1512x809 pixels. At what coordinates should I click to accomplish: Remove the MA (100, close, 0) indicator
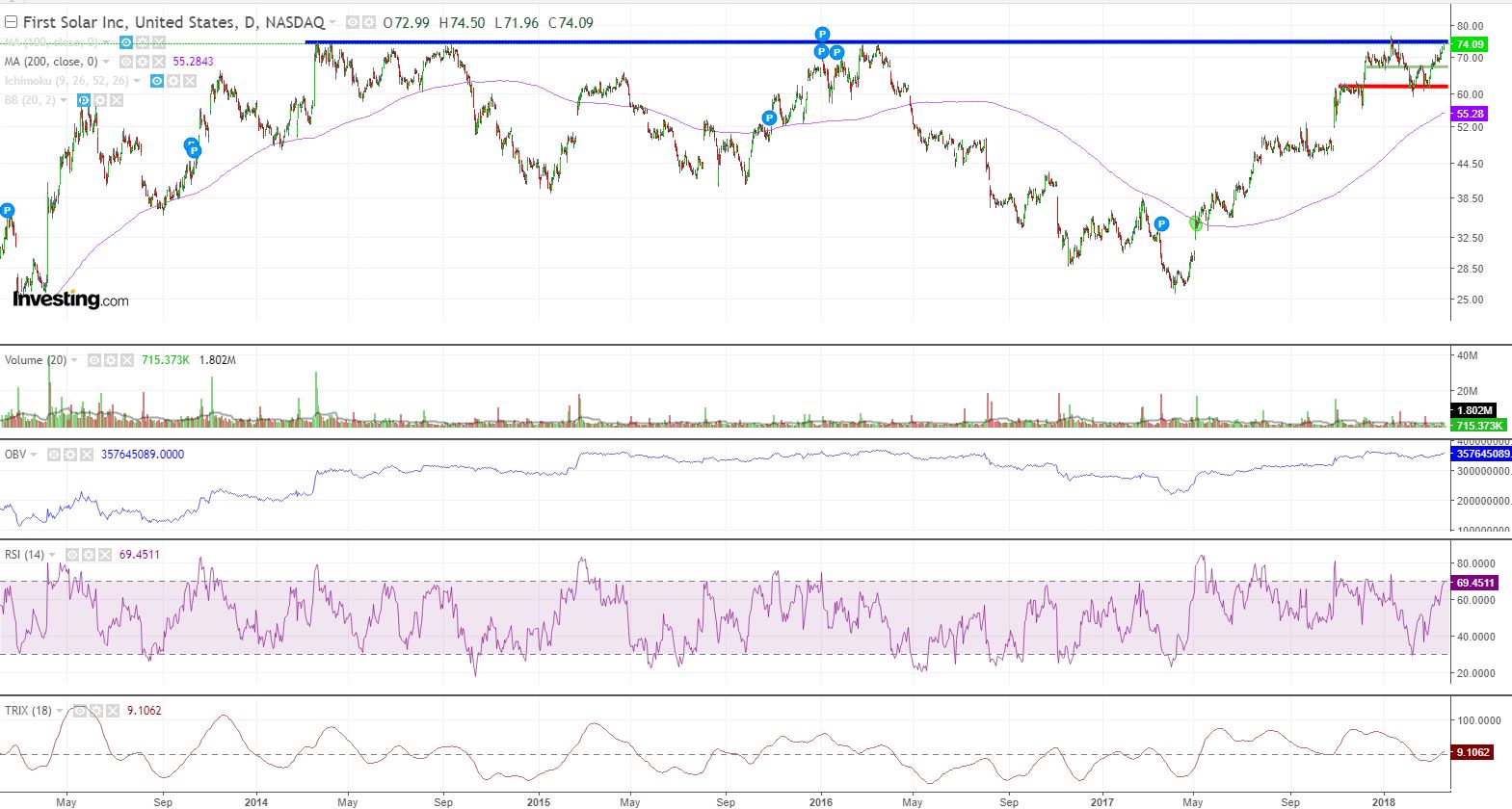159,42
